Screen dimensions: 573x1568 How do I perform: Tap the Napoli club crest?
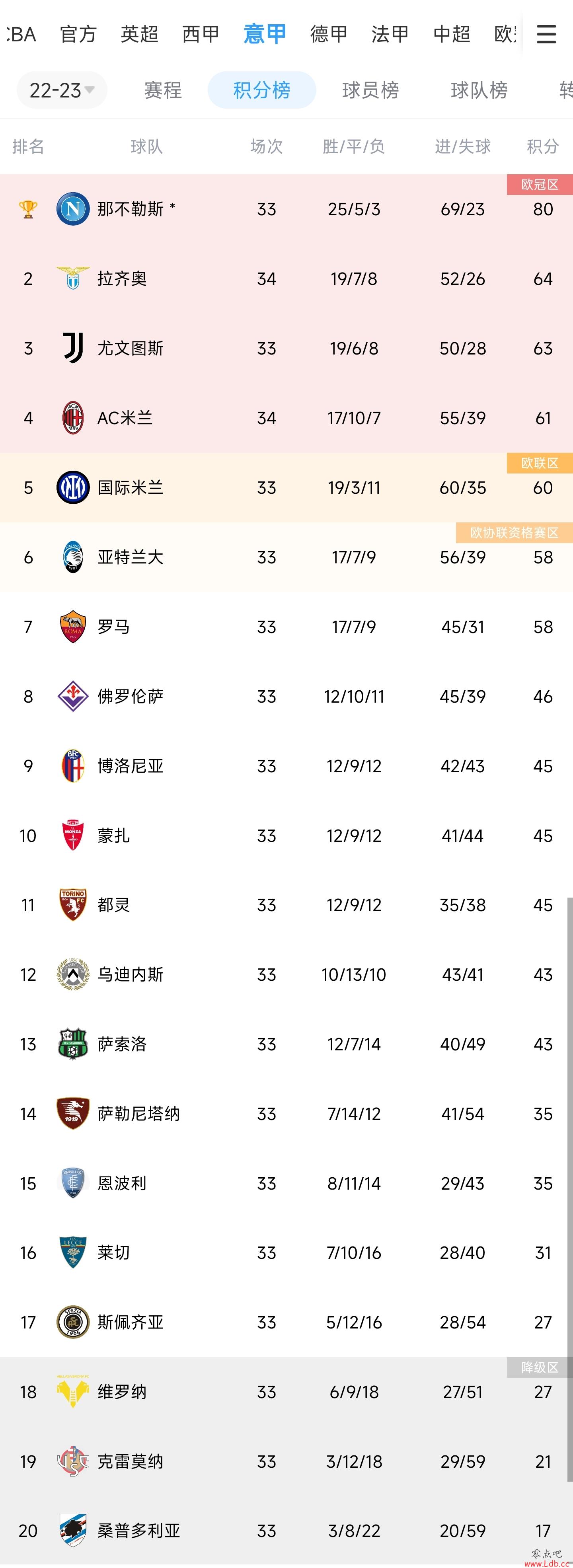[73, 209]
